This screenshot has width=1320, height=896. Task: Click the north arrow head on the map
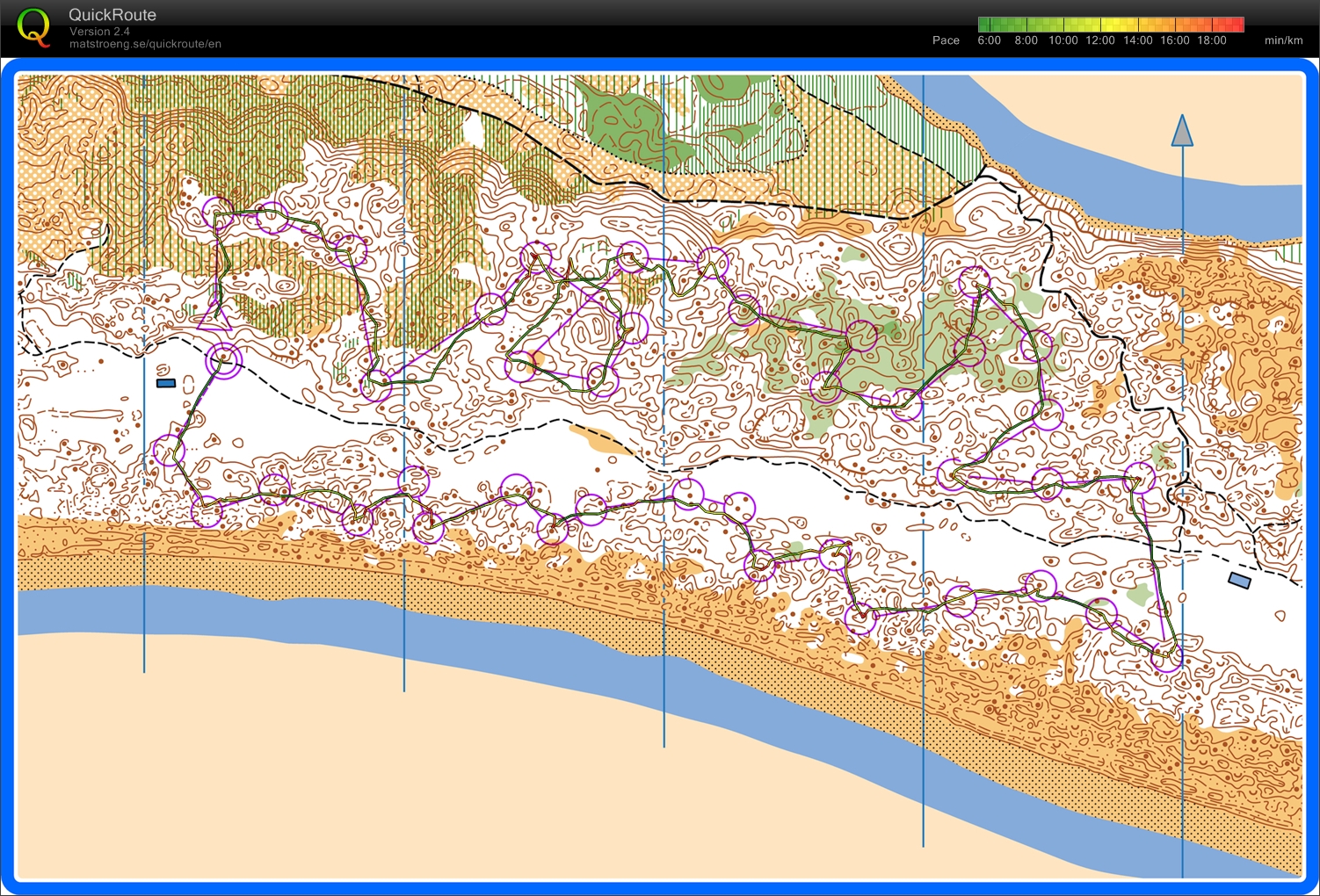(1182, 131)
